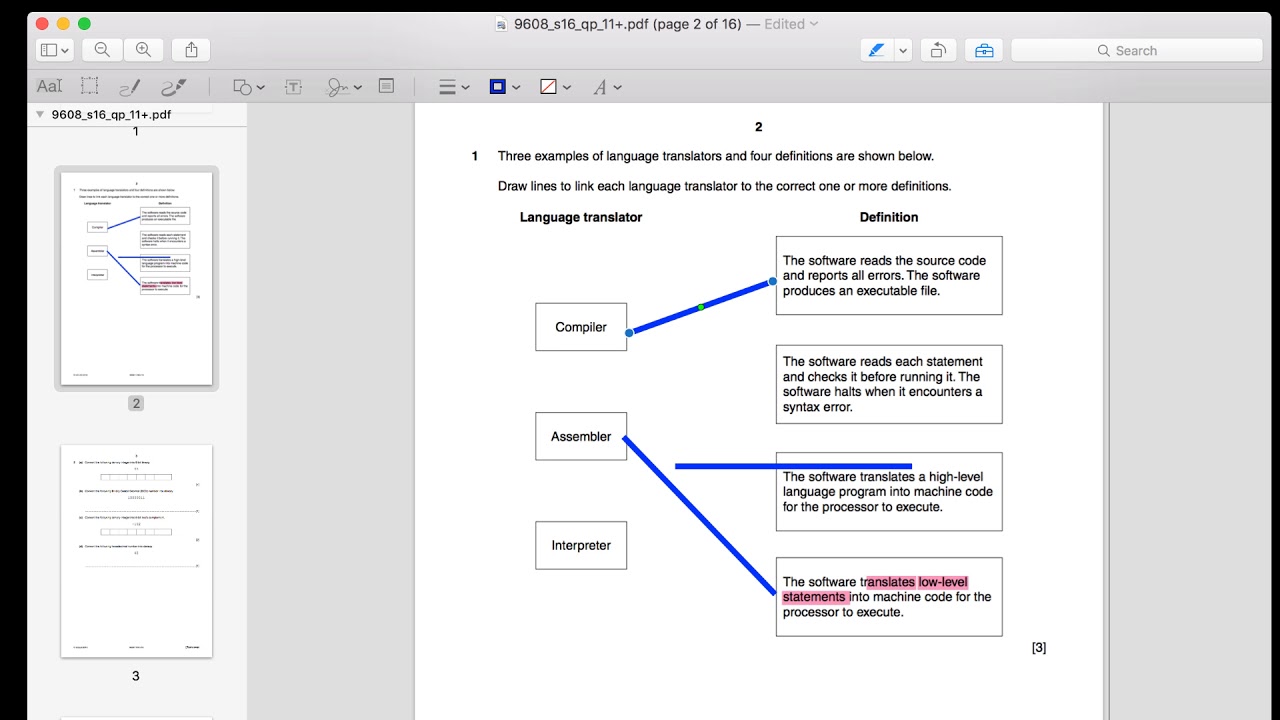
Task: Open the Shapes menu
Action: click(248, 87)
